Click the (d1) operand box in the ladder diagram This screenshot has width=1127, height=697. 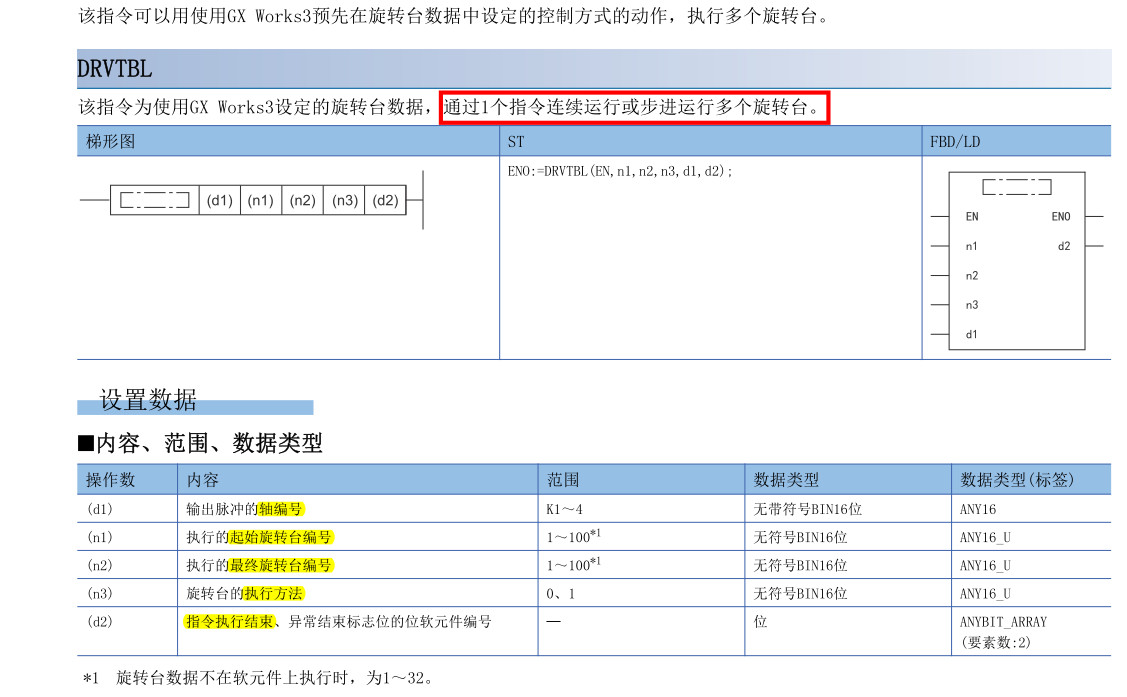tap(219, 200)
